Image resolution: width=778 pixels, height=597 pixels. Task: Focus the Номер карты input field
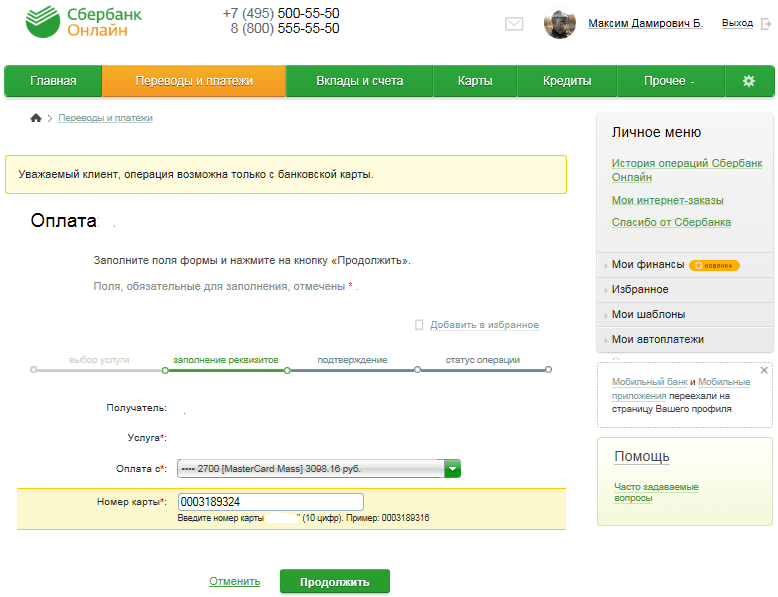click(x=270, y=502)
